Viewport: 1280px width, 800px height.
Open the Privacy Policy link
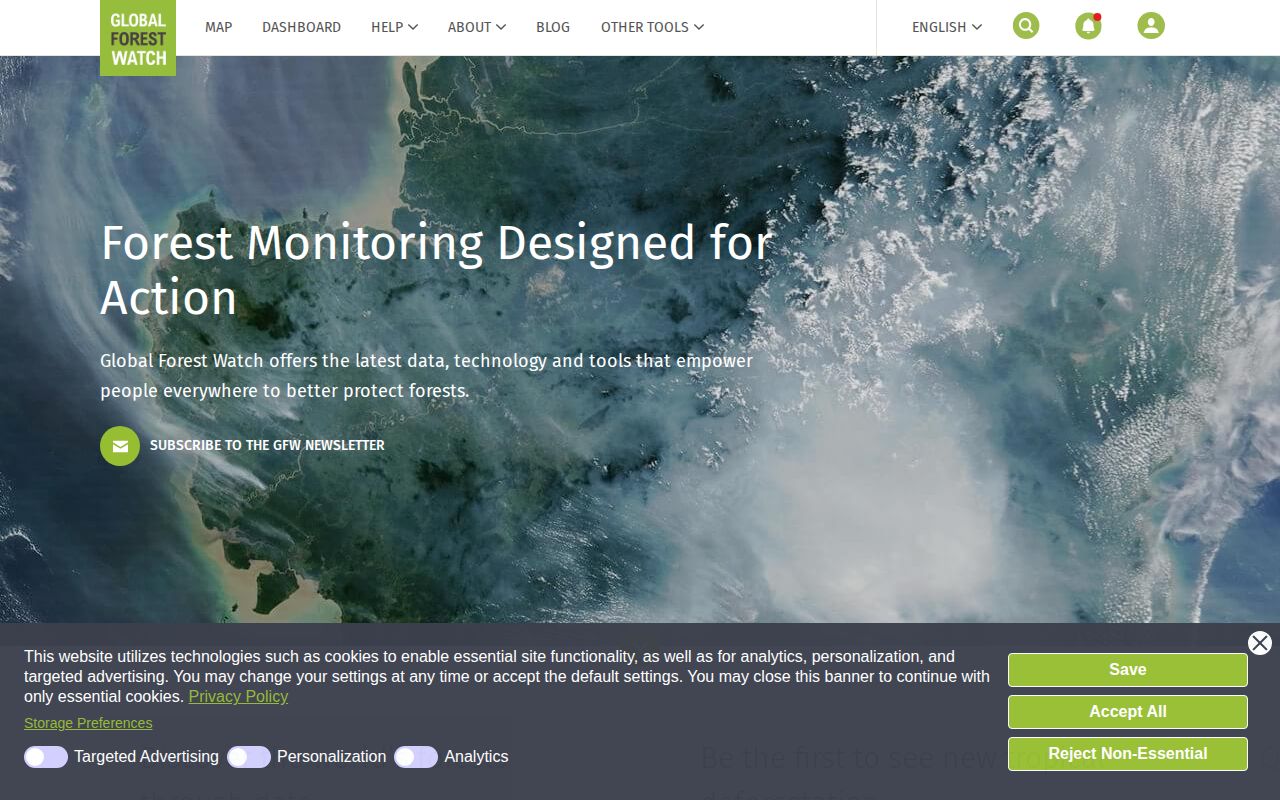(x=238, y=696)
